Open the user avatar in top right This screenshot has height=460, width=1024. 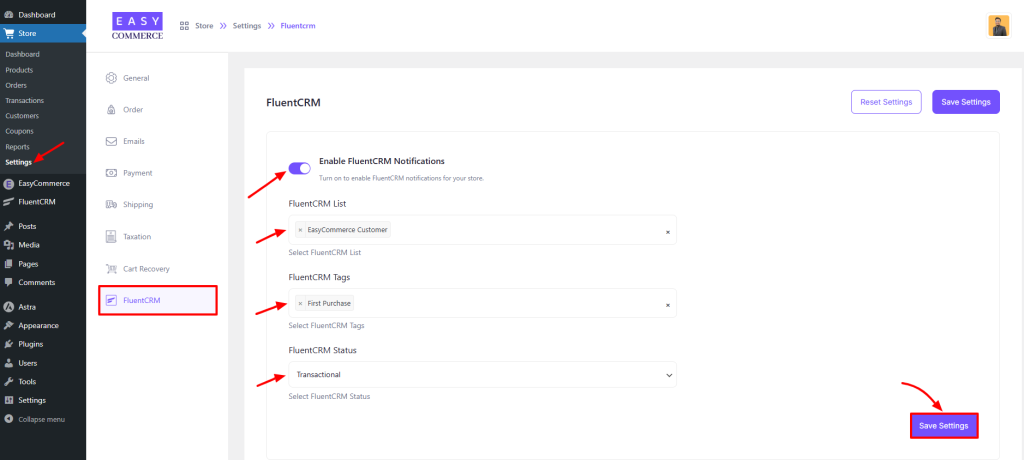pyautogui.click(x=999, y=26)
